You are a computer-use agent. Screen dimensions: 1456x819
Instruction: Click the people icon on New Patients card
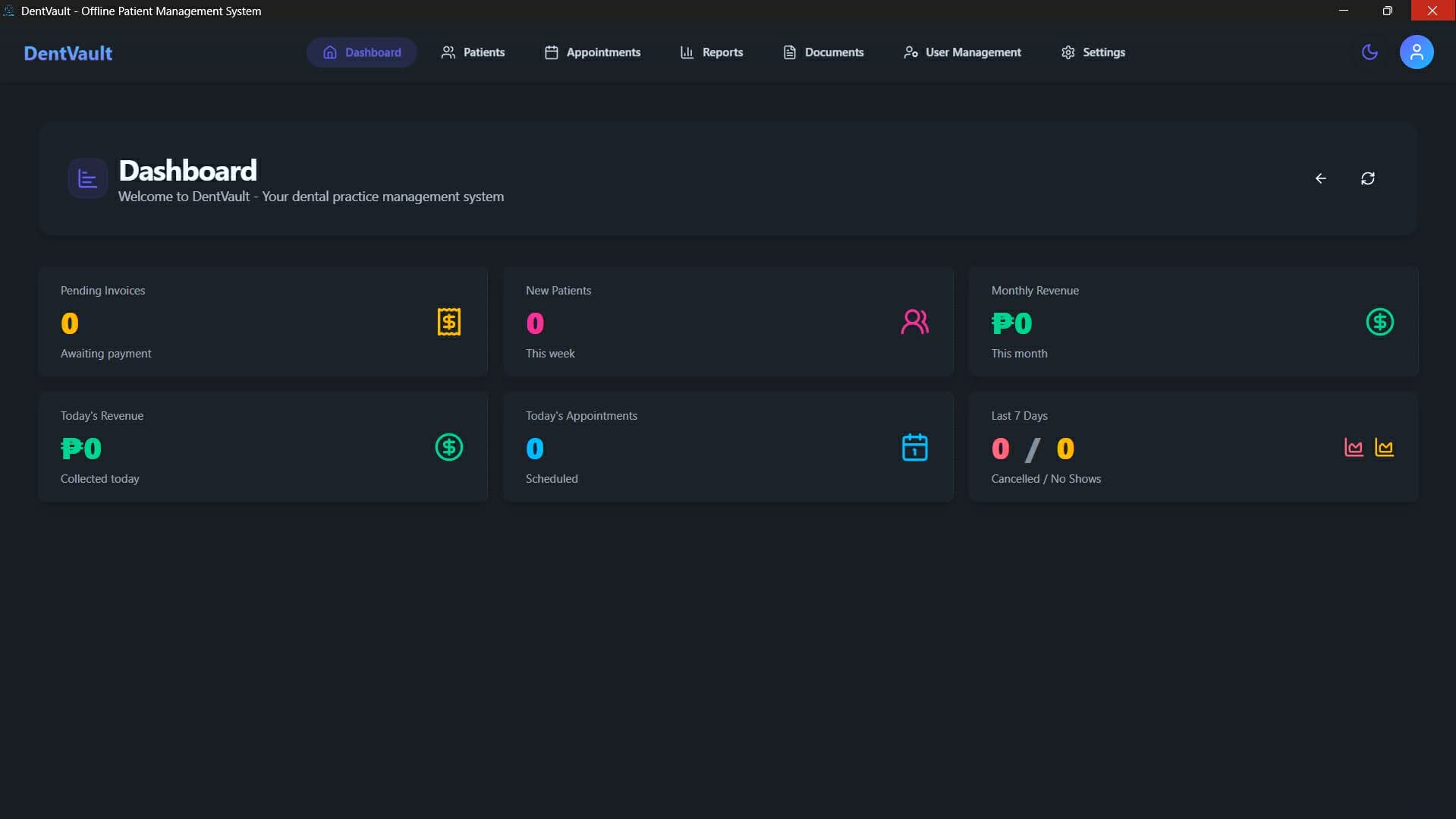pos(915,321)
